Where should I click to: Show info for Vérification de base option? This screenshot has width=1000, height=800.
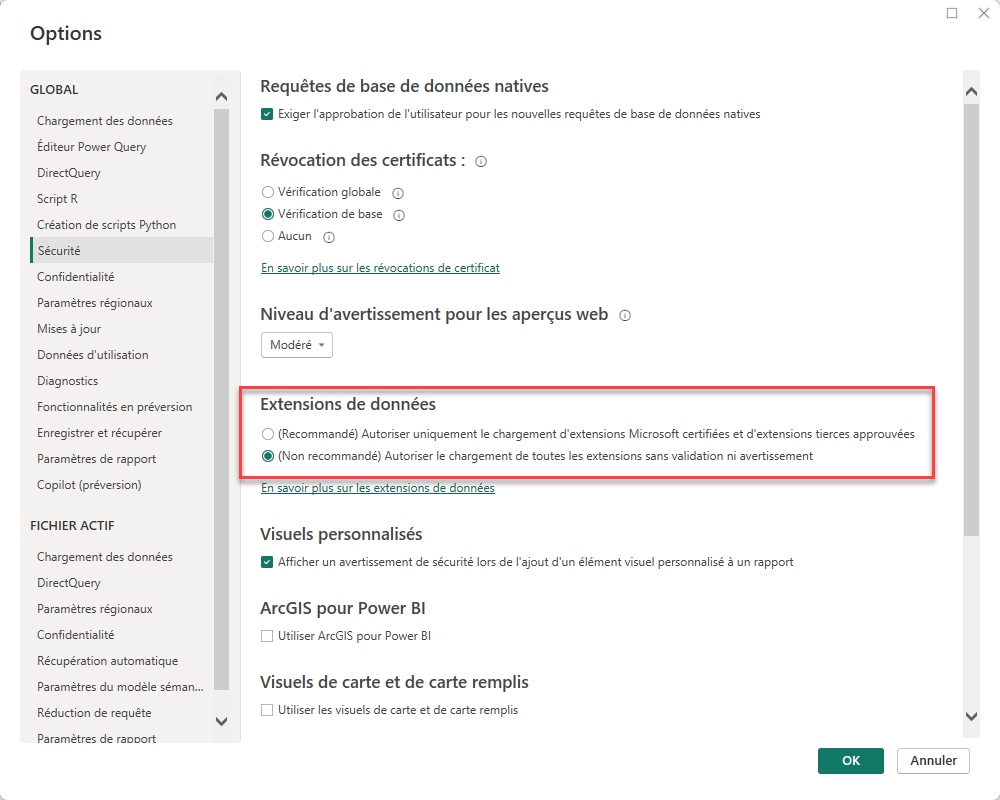(399, 215)
